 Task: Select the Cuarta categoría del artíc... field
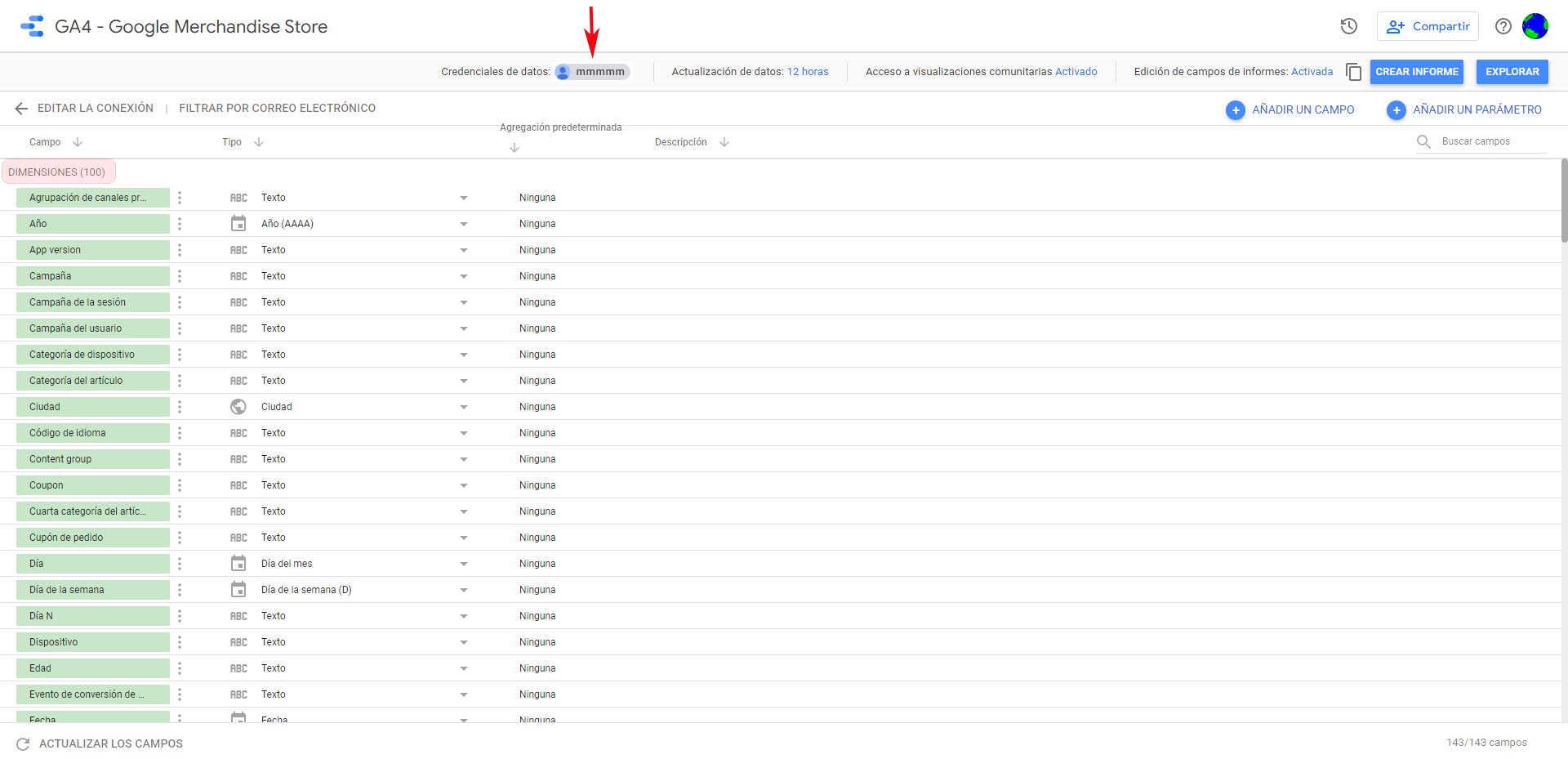[93, 511]
